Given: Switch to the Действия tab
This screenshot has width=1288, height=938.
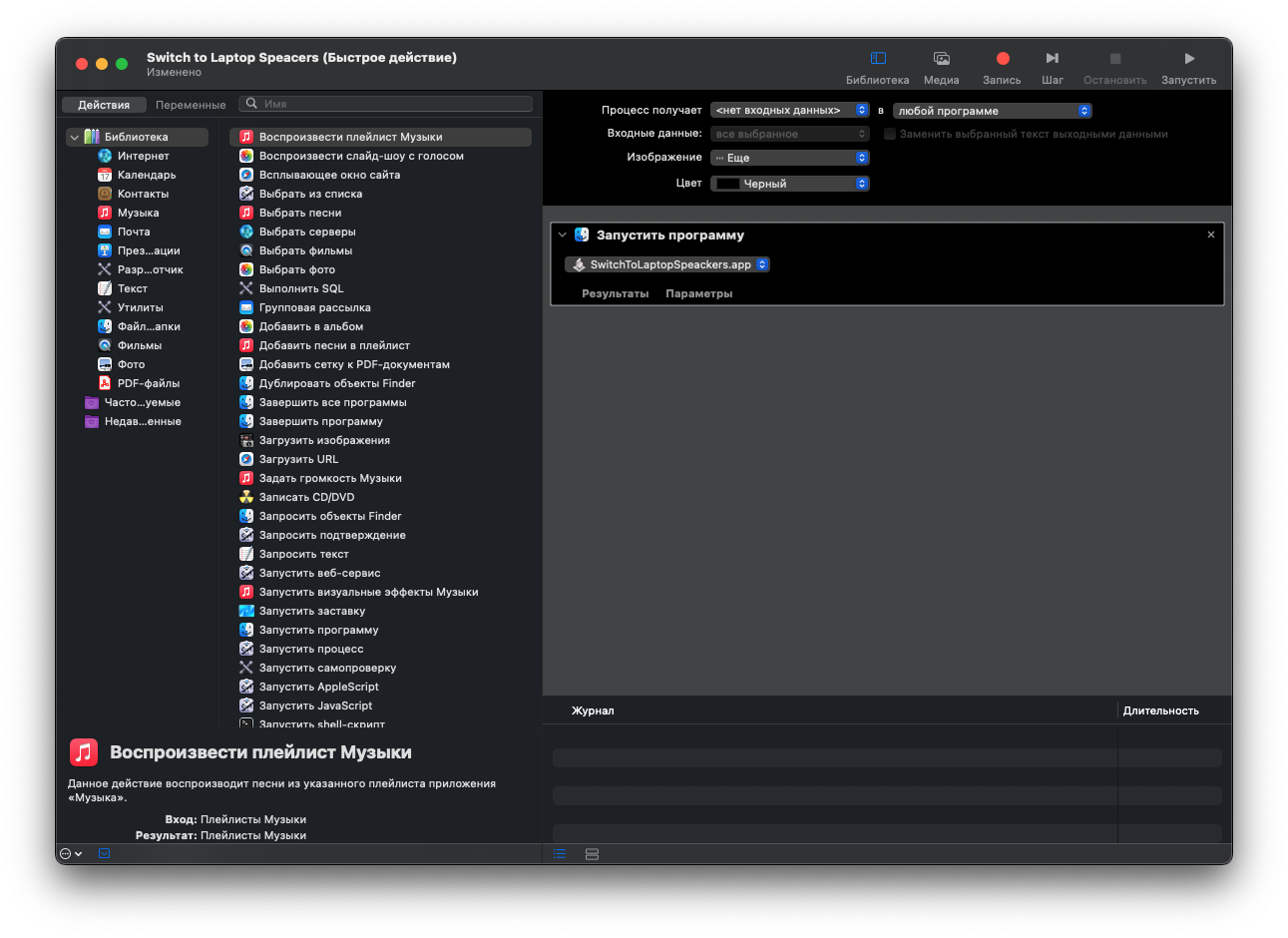Looking at the screenshot, I should coord(104,105).
